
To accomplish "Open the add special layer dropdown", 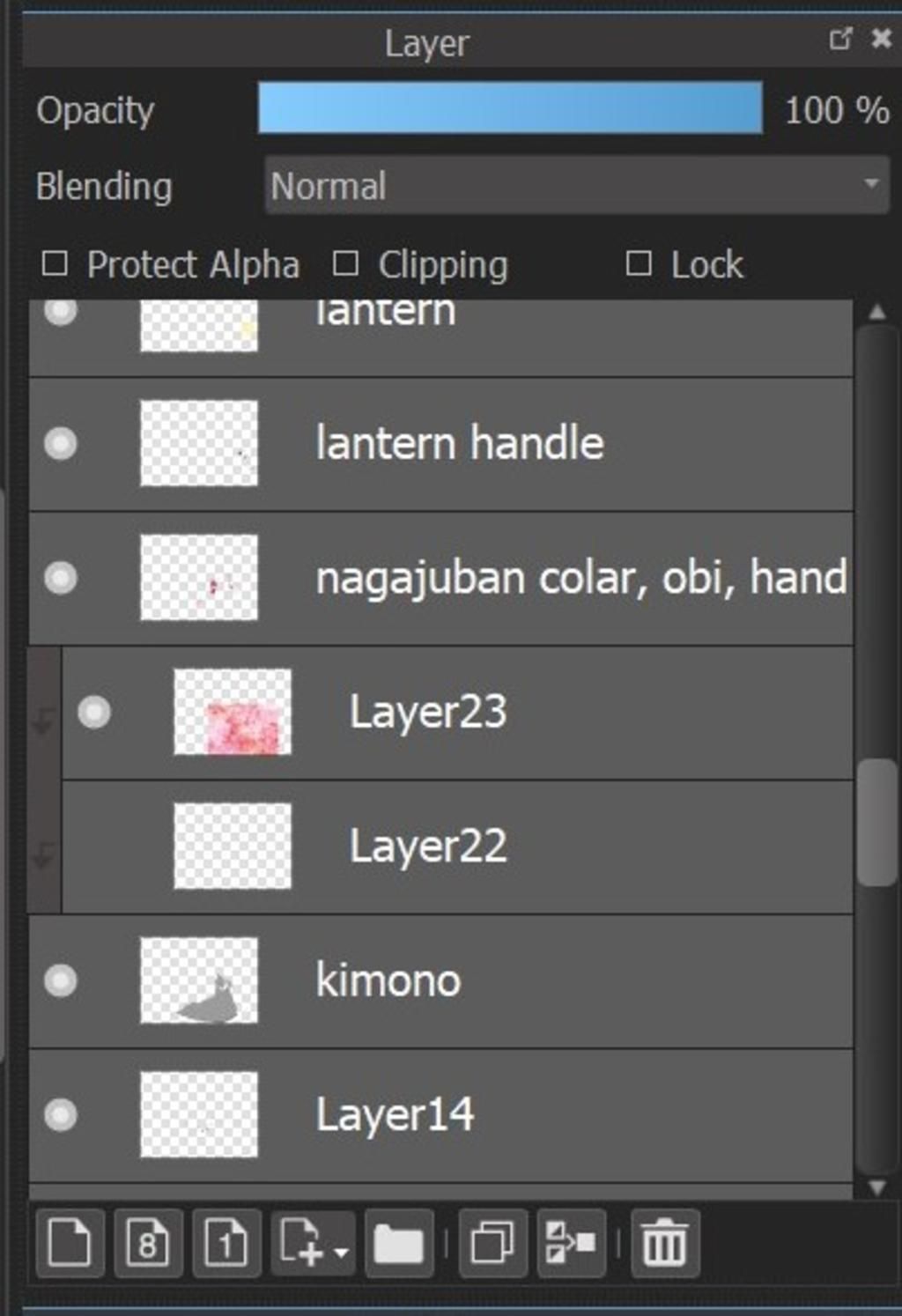I will pyautogui.click(x=314, y=1243).
